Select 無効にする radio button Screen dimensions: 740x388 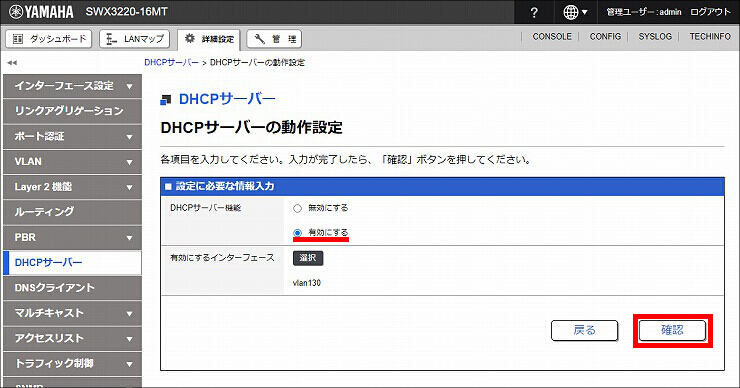pyautogui.click(x=297, y=208)
